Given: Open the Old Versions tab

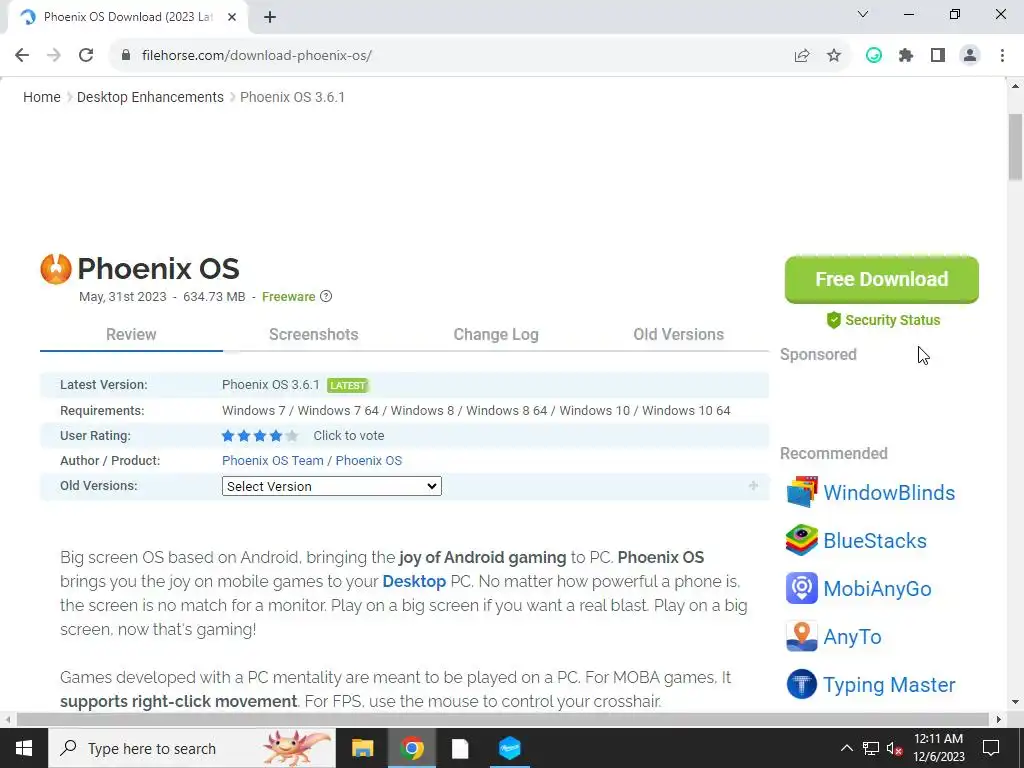Looking at the screenshot, I should pyautogui.click(x=679, y=334).
